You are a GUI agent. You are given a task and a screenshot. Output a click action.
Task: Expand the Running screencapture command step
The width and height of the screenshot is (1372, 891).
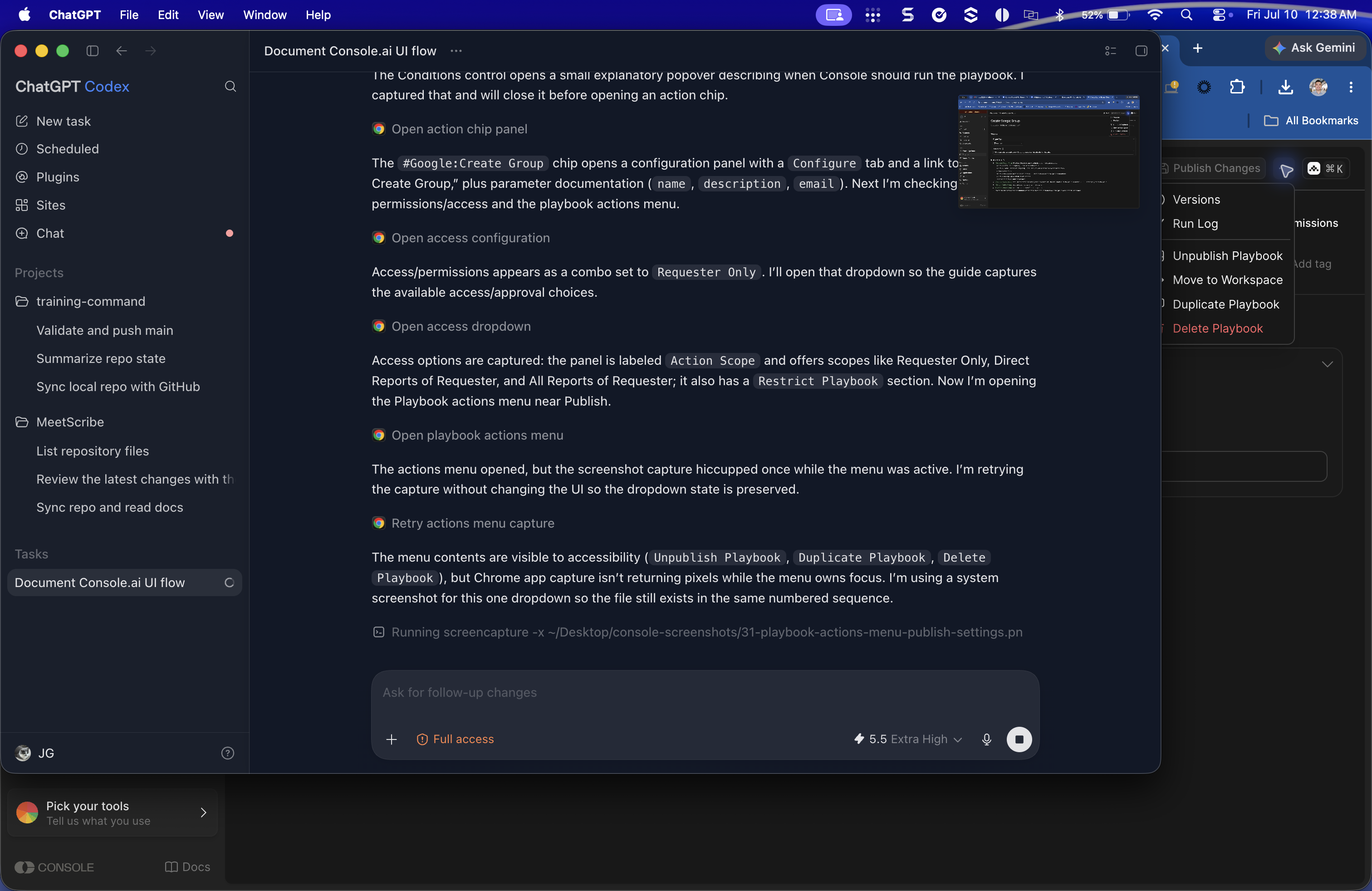click(x=698, y=632)
